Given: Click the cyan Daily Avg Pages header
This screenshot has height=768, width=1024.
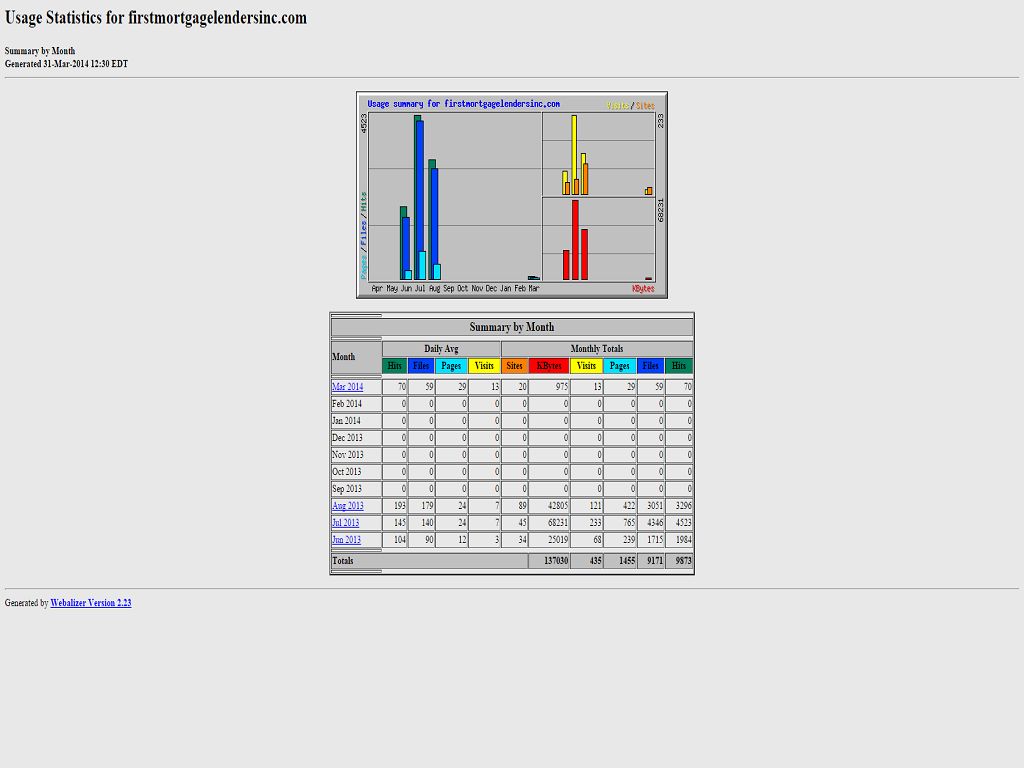Looking at the screenshot, I should (451, 366).
